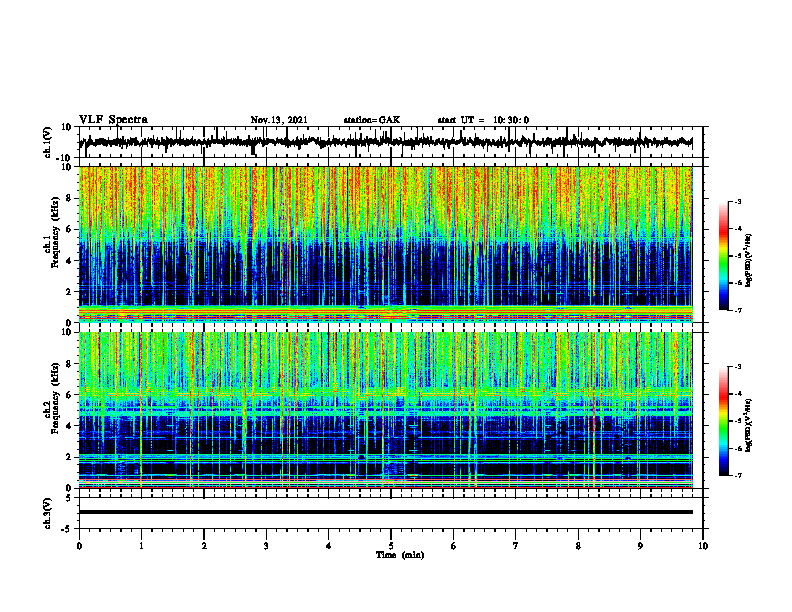This screenshot has height=612, width=792.
Task: Click time axis tick label "2"
Action: click(204, 546)
